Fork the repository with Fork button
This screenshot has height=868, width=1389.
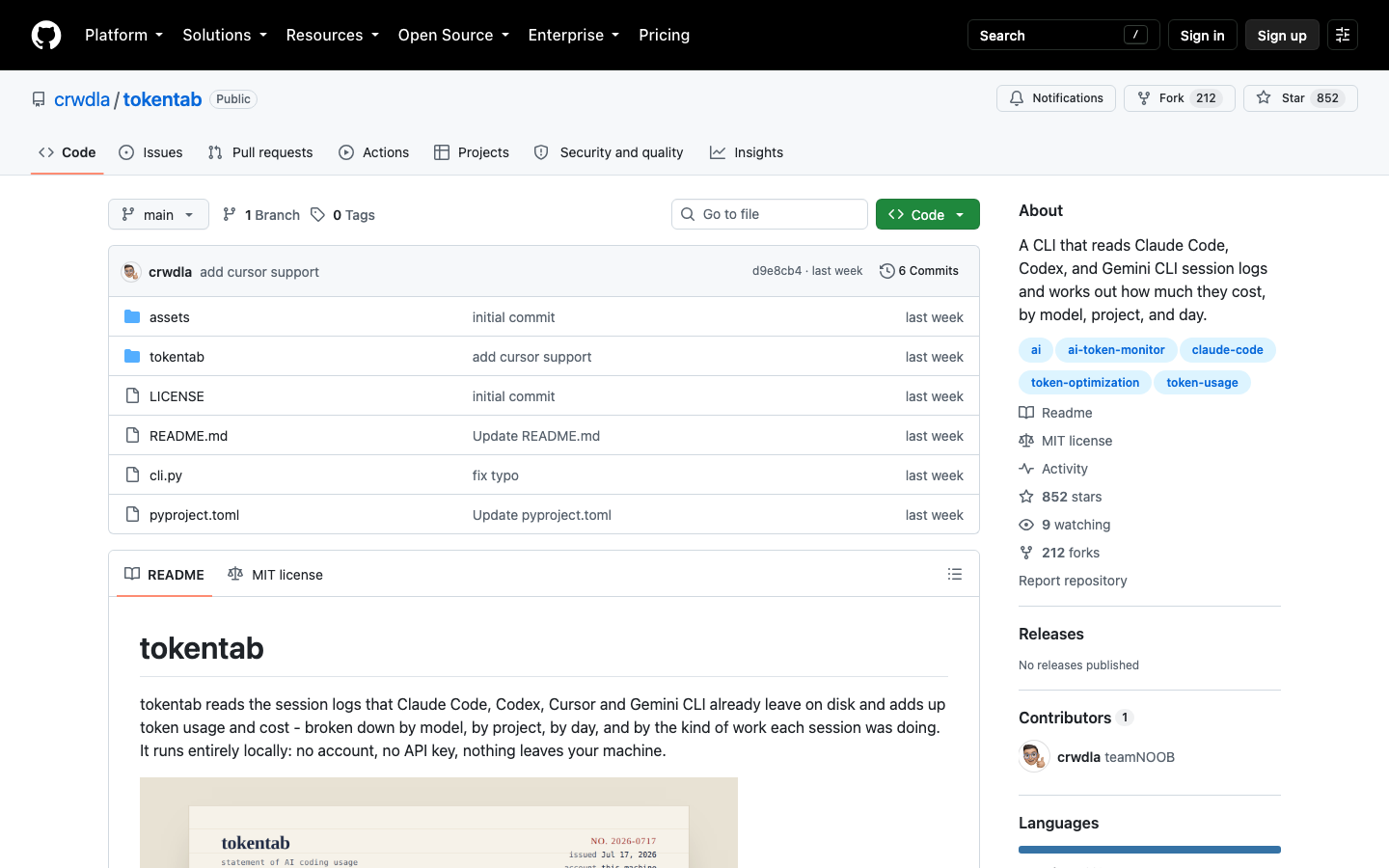point(1180,98)
